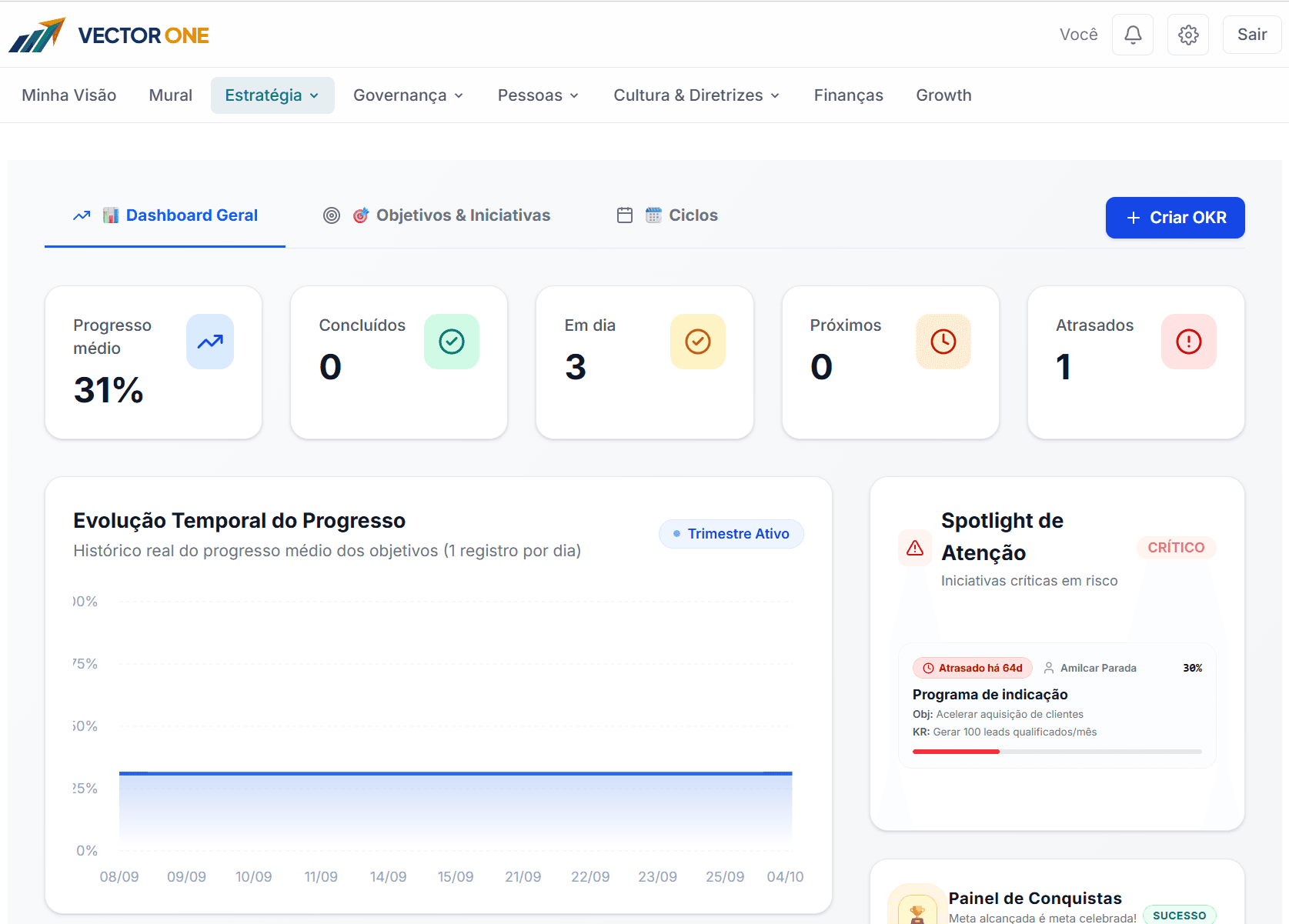Click the Painel de Conquistas trophy icon
Screen dimensions: 1289x924
pyautogui.click(x=917, y=912)
